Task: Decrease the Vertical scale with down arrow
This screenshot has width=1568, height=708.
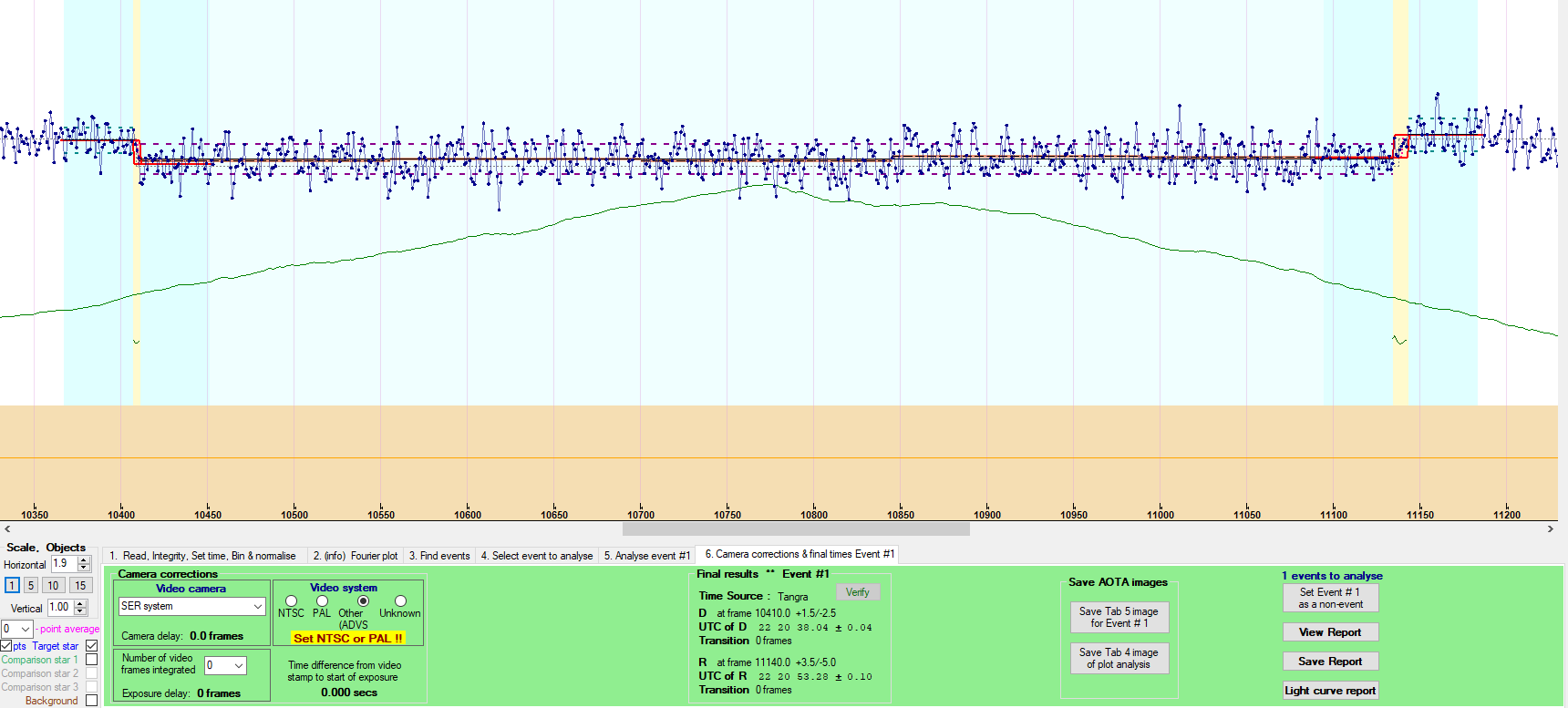Action: tap(80, 611)
